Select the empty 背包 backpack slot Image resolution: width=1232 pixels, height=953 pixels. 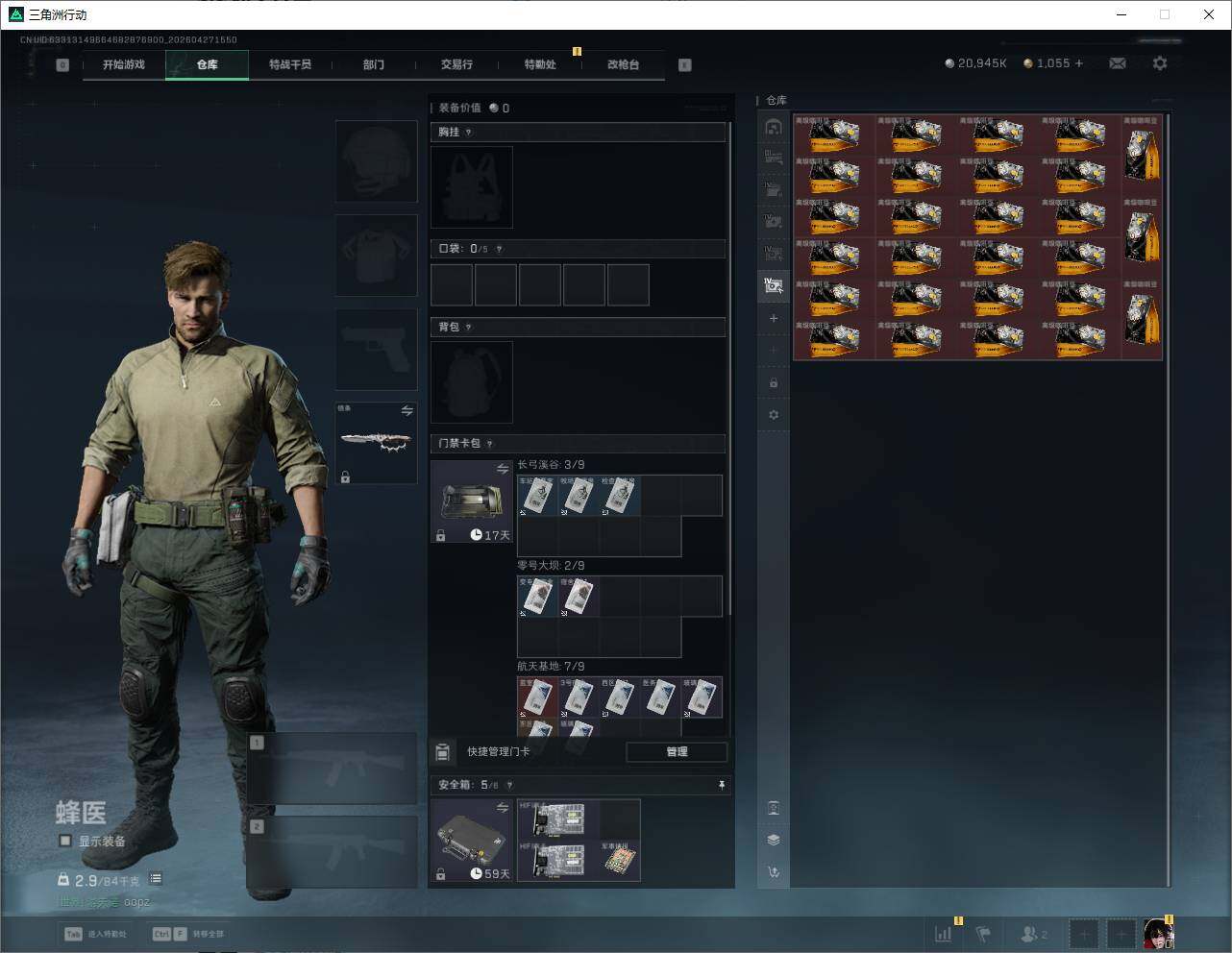pos(472,382)
